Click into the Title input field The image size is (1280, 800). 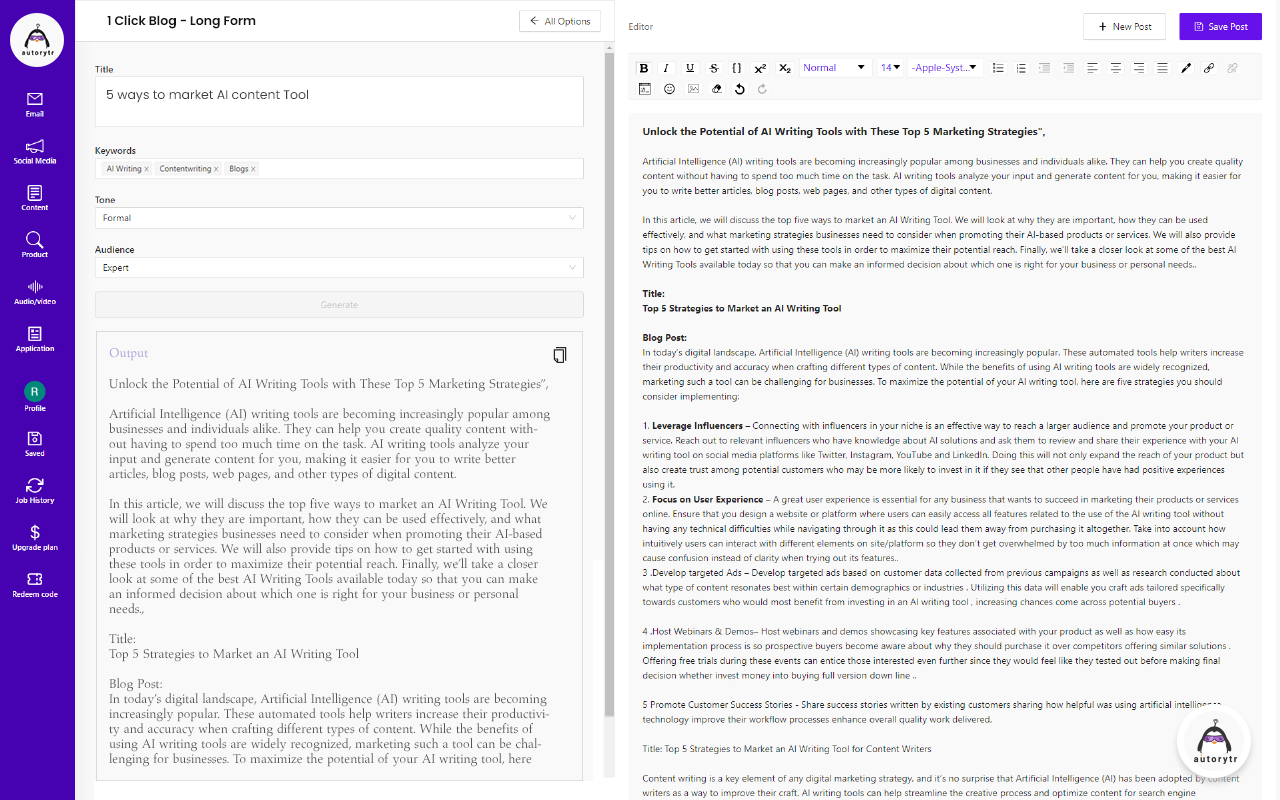click(339, 102)
